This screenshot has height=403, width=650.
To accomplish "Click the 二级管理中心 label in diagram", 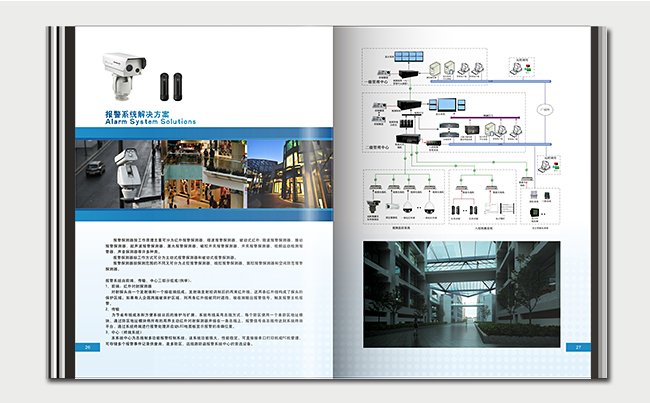I will (377, 147).
